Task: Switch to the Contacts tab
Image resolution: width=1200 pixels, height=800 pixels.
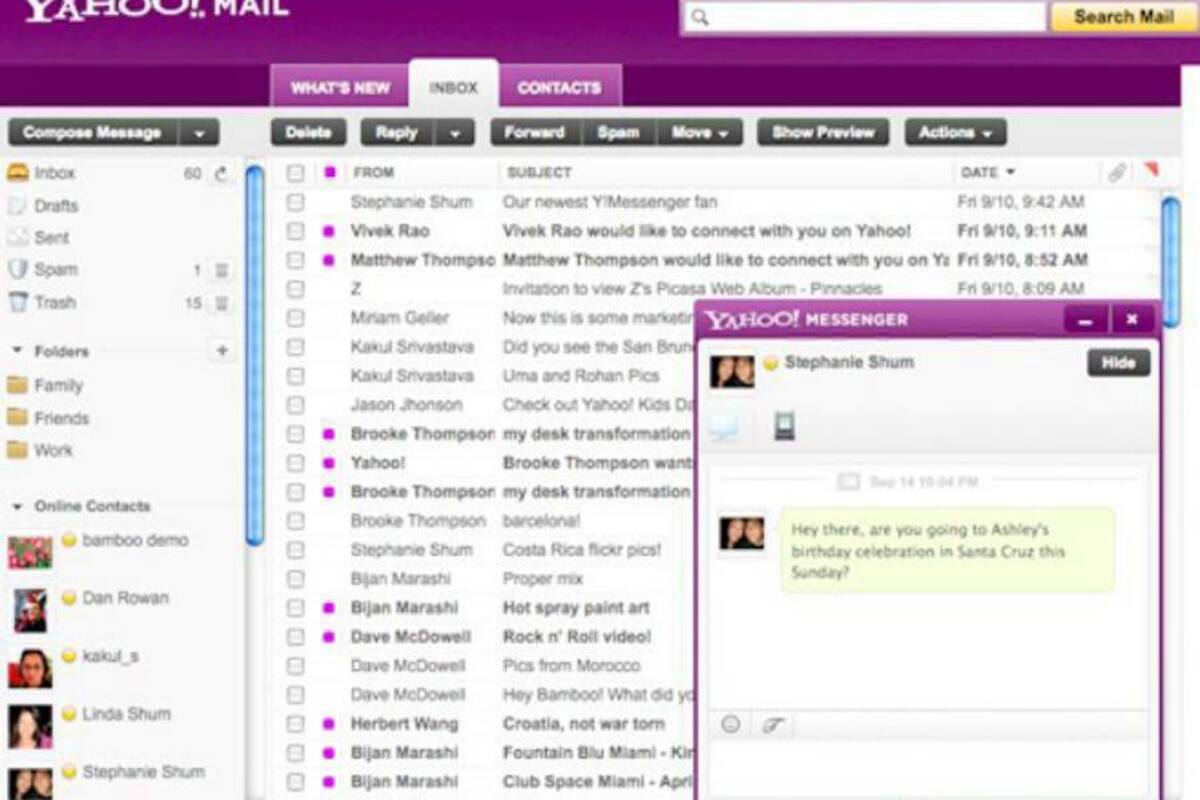Action: [x=559, y=87]
